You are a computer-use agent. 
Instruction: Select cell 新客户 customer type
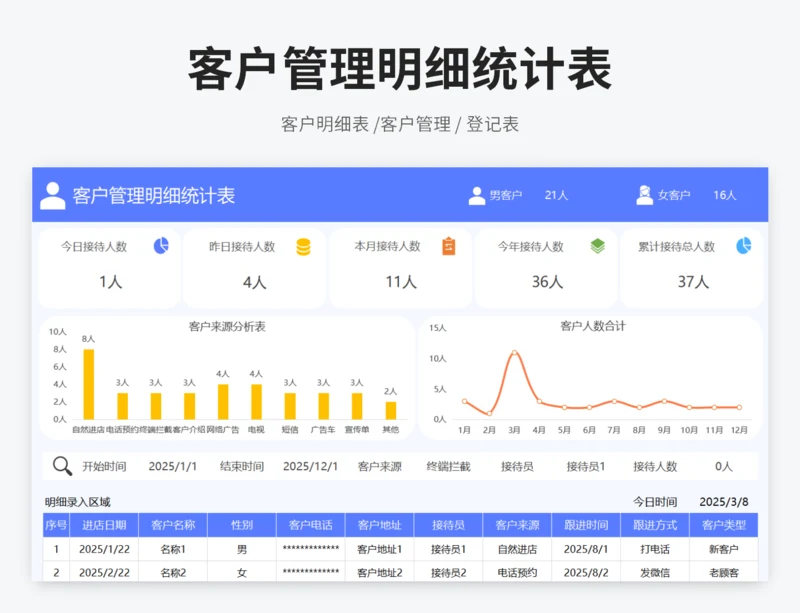(723, 549)
